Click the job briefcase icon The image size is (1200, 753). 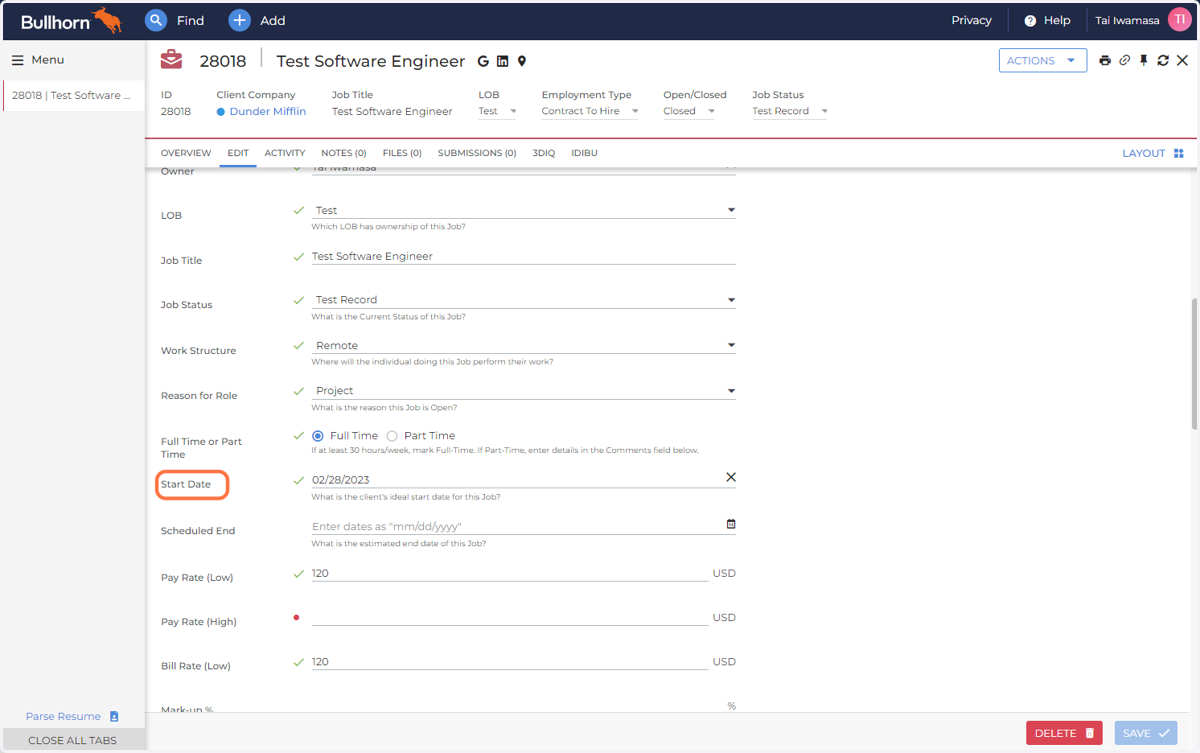tap(171, 59)
